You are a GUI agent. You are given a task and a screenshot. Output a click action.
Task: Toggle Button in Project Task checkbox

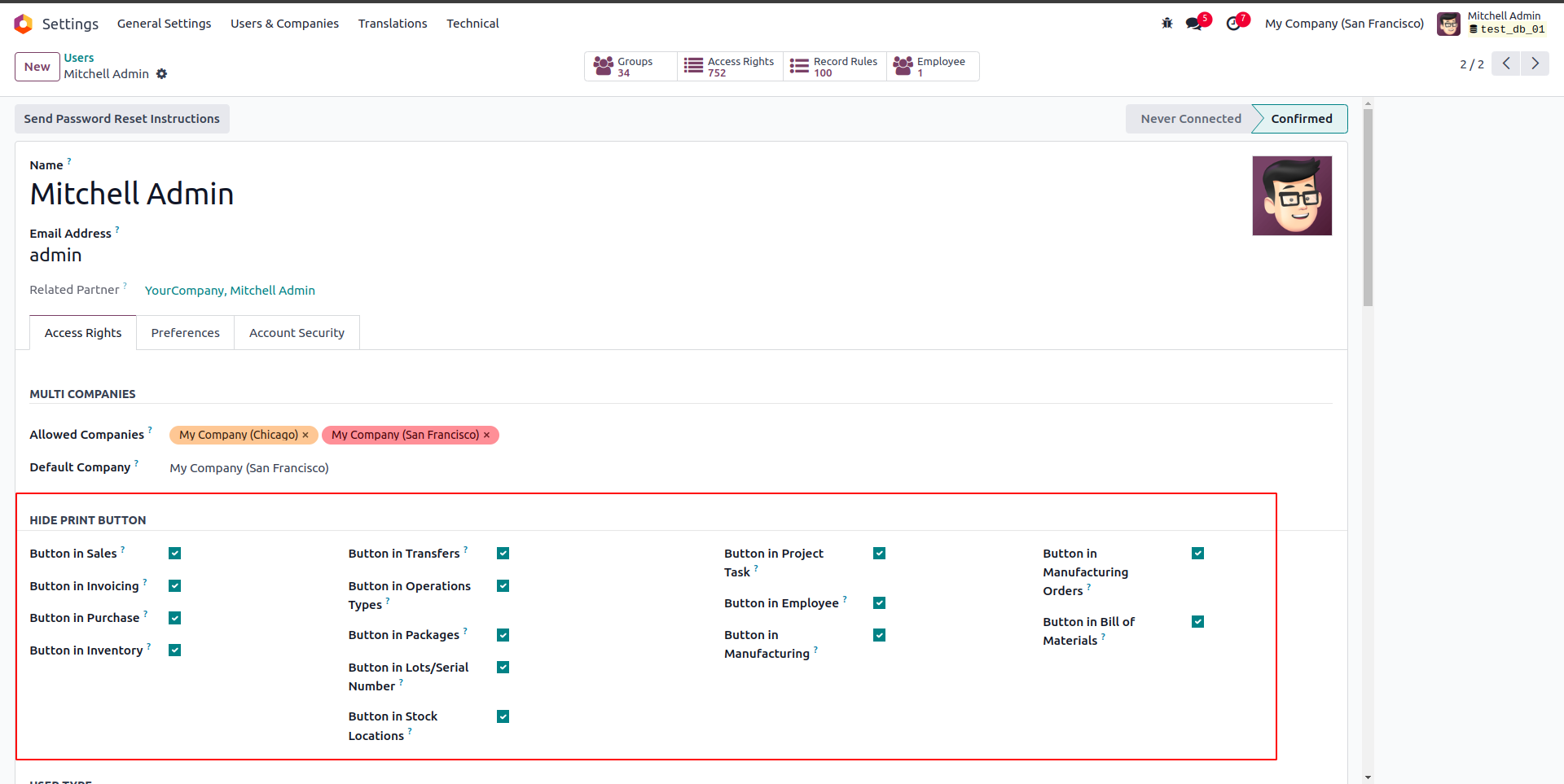click(x=879, y=554)
